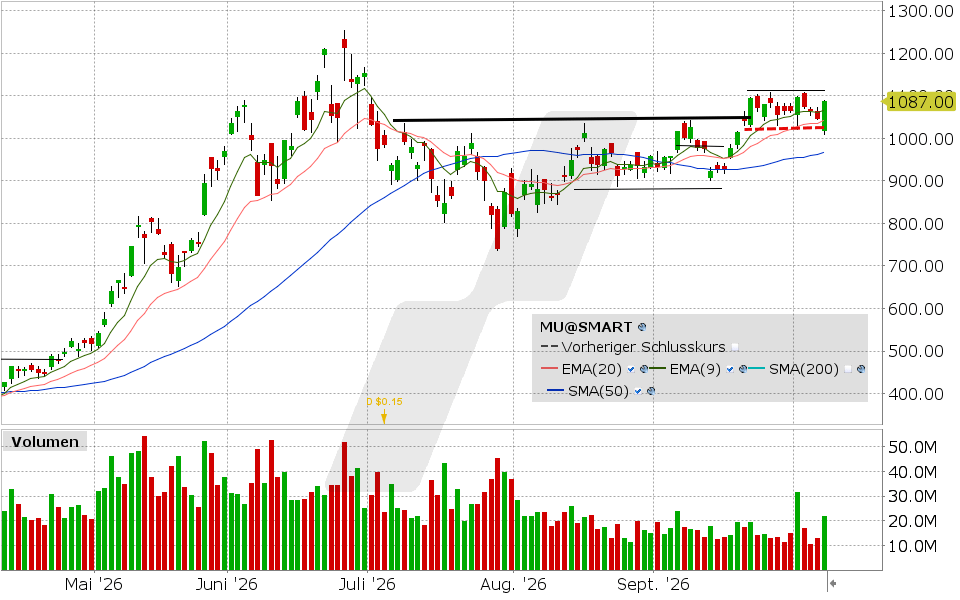Screen dimensions: 960x600
Task: Click the 1000.00 price axis label
Action: point(921,139)
